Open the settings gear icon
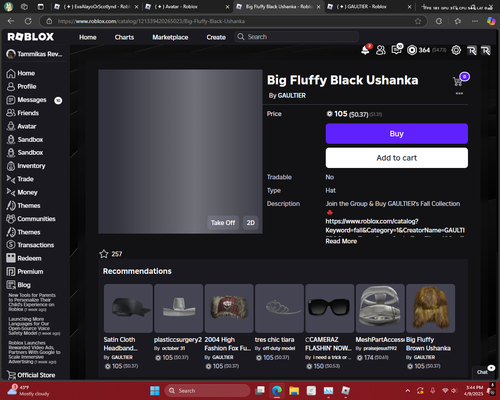500x400 pixels. (456, 50)
